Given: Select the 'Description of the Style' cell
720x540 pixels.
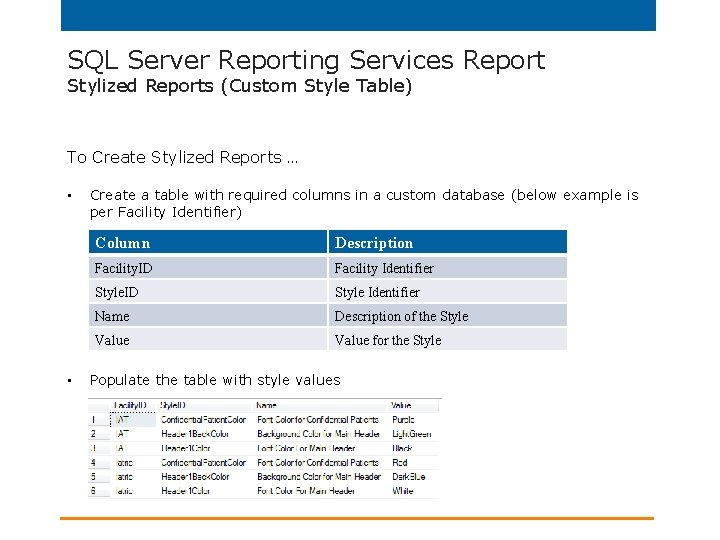Looking at the screenshot, I should click(x=448, y=316).
